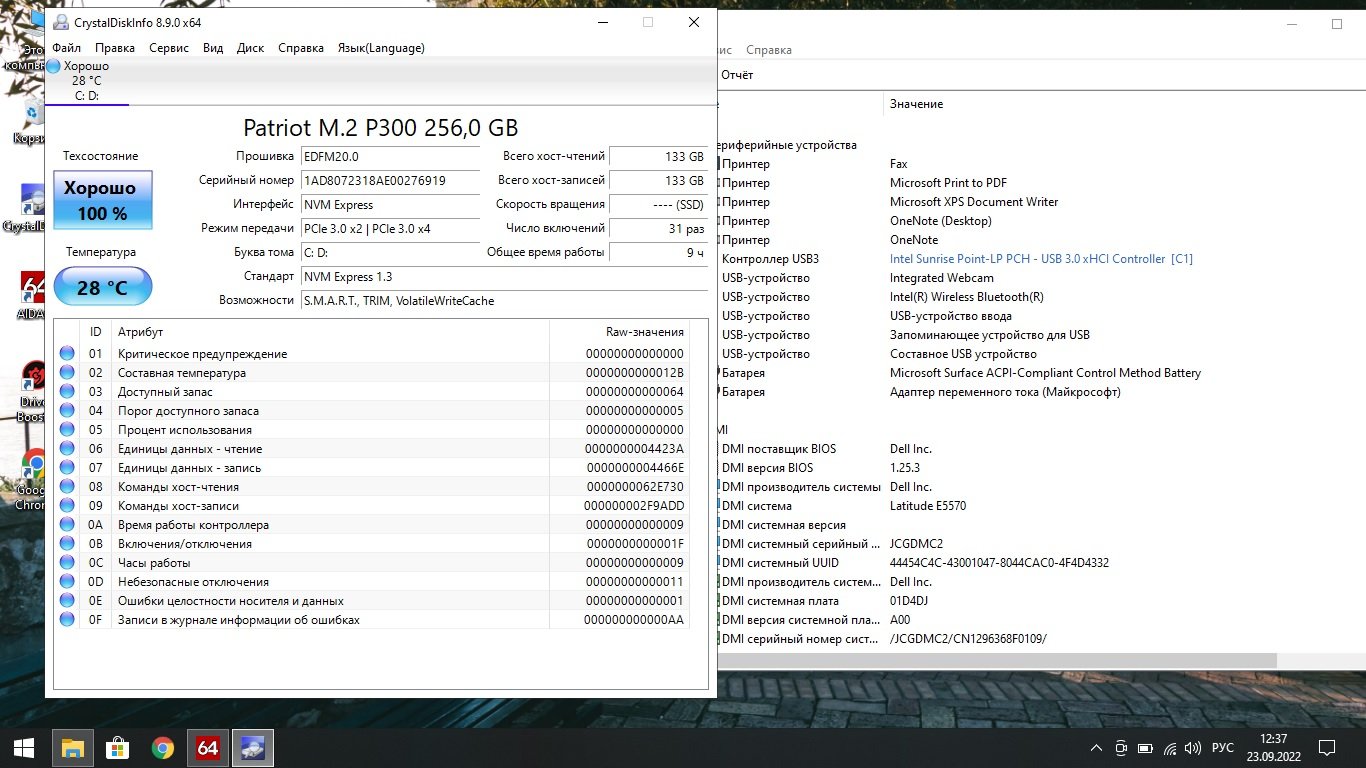This screenshot has width=1366, height=768.
Task: Open the Сервис menu in CrystalDiskInfo
Action: pyautogui.click(x=169, y=48)
